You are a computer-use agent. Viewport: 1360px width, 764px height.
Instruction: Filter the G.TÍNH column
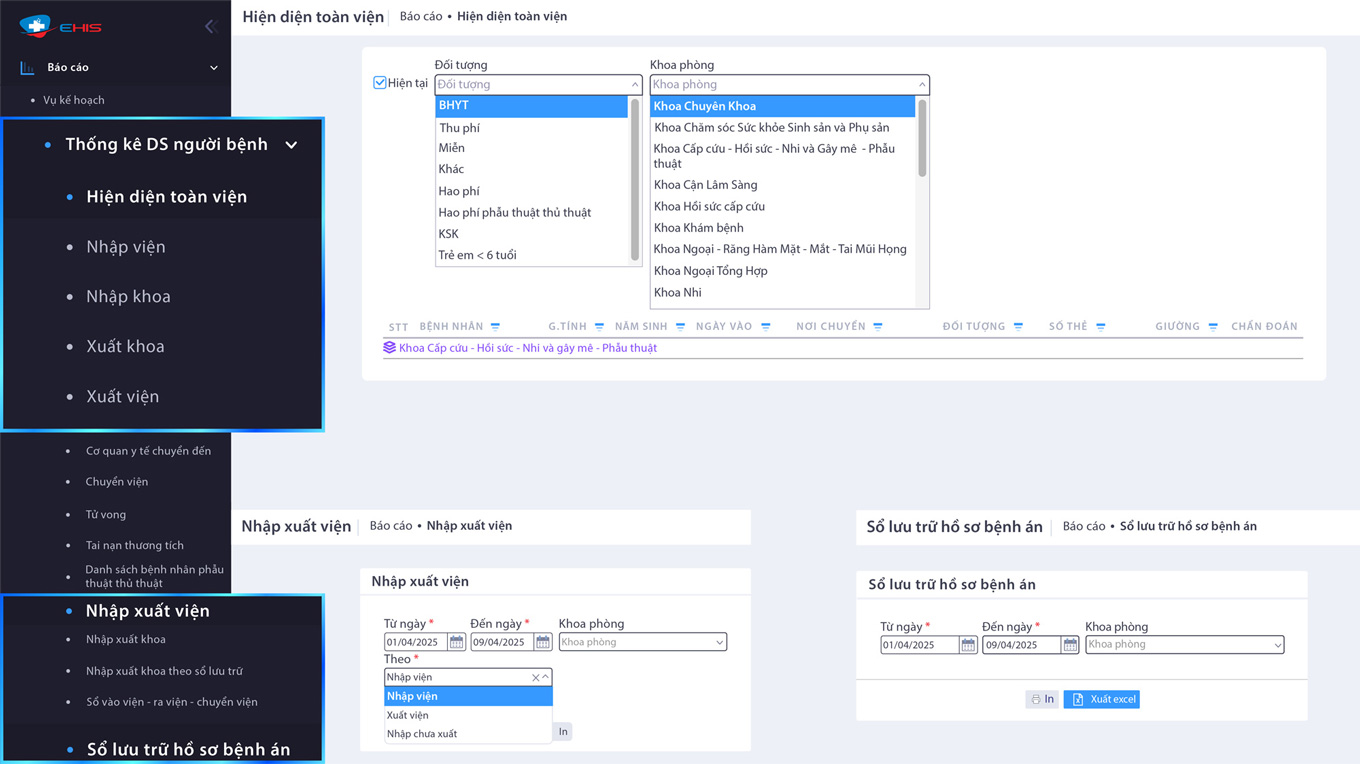(599, 327)
